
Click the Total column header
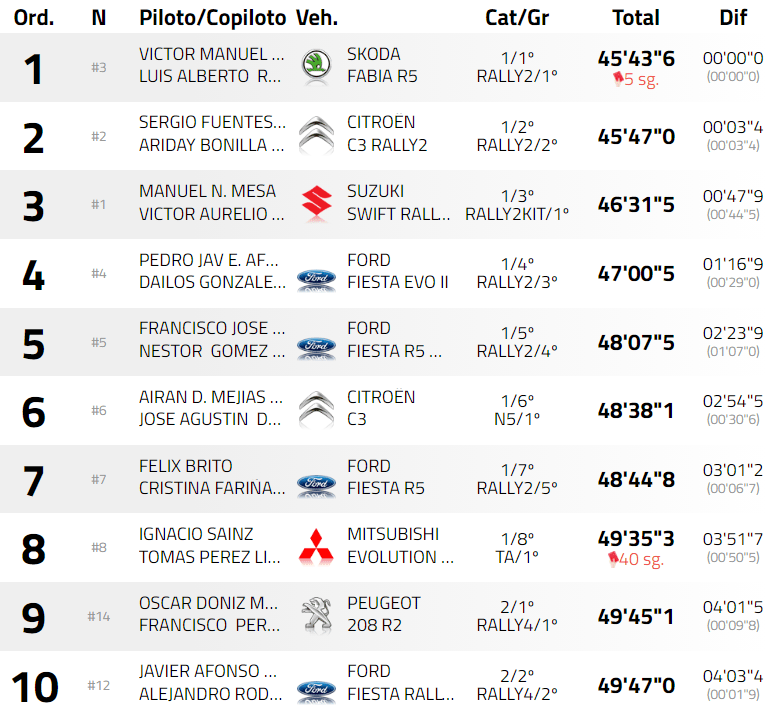coord(636,17)
